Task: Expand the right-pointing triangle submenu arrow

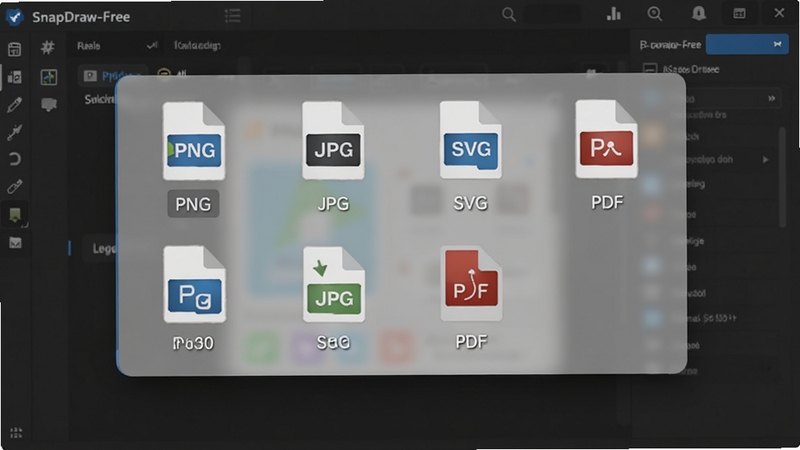Action: coord(765,160)
